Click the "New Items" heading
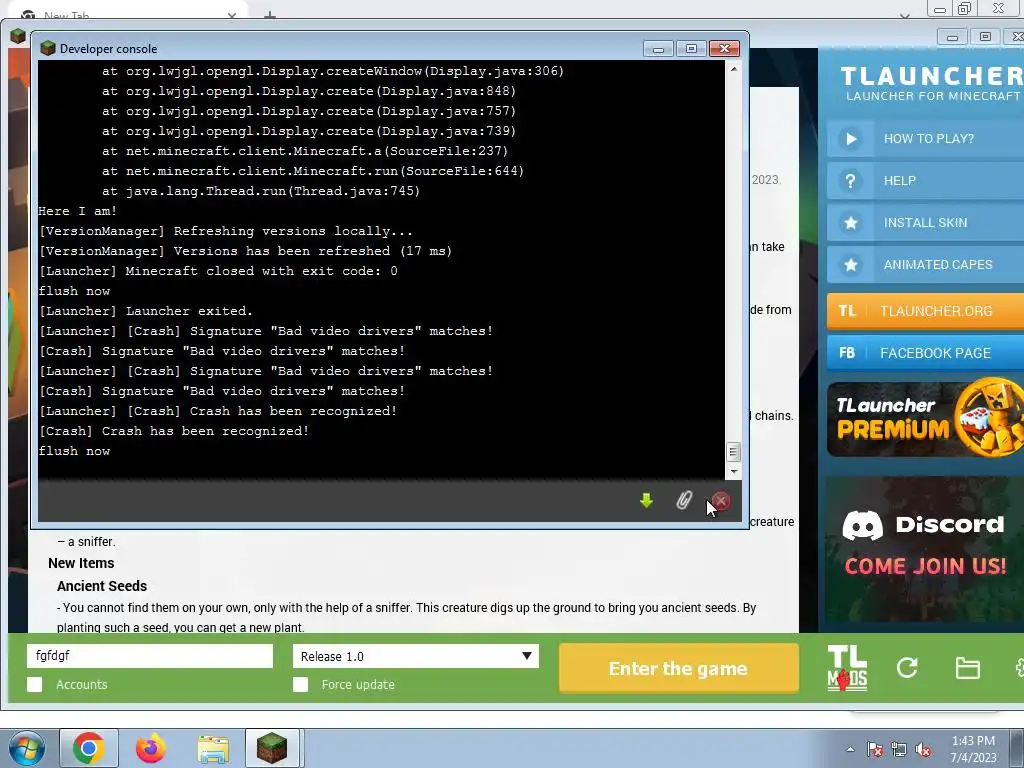This screenshot has width=1024, height=768. 81,563
